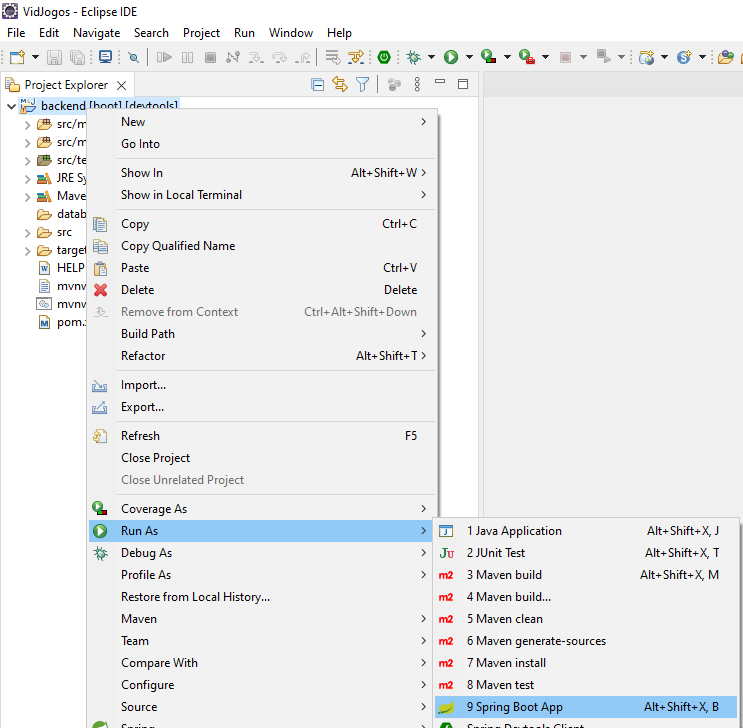Viewport: 743px width, 728px height.
Task: Open the Navigate menu
Action: point(97,33)
